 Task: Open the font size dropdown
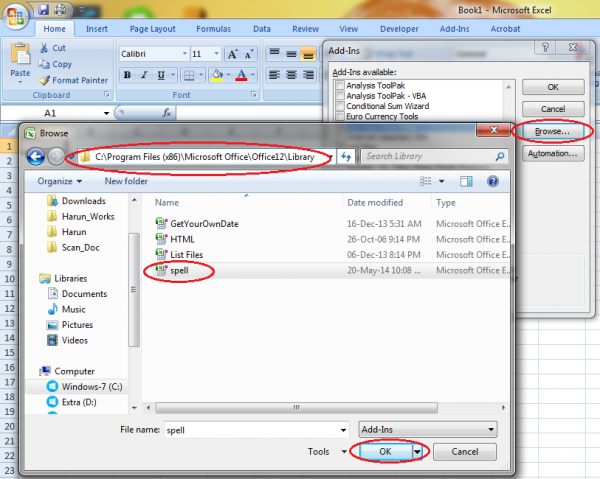217,54
